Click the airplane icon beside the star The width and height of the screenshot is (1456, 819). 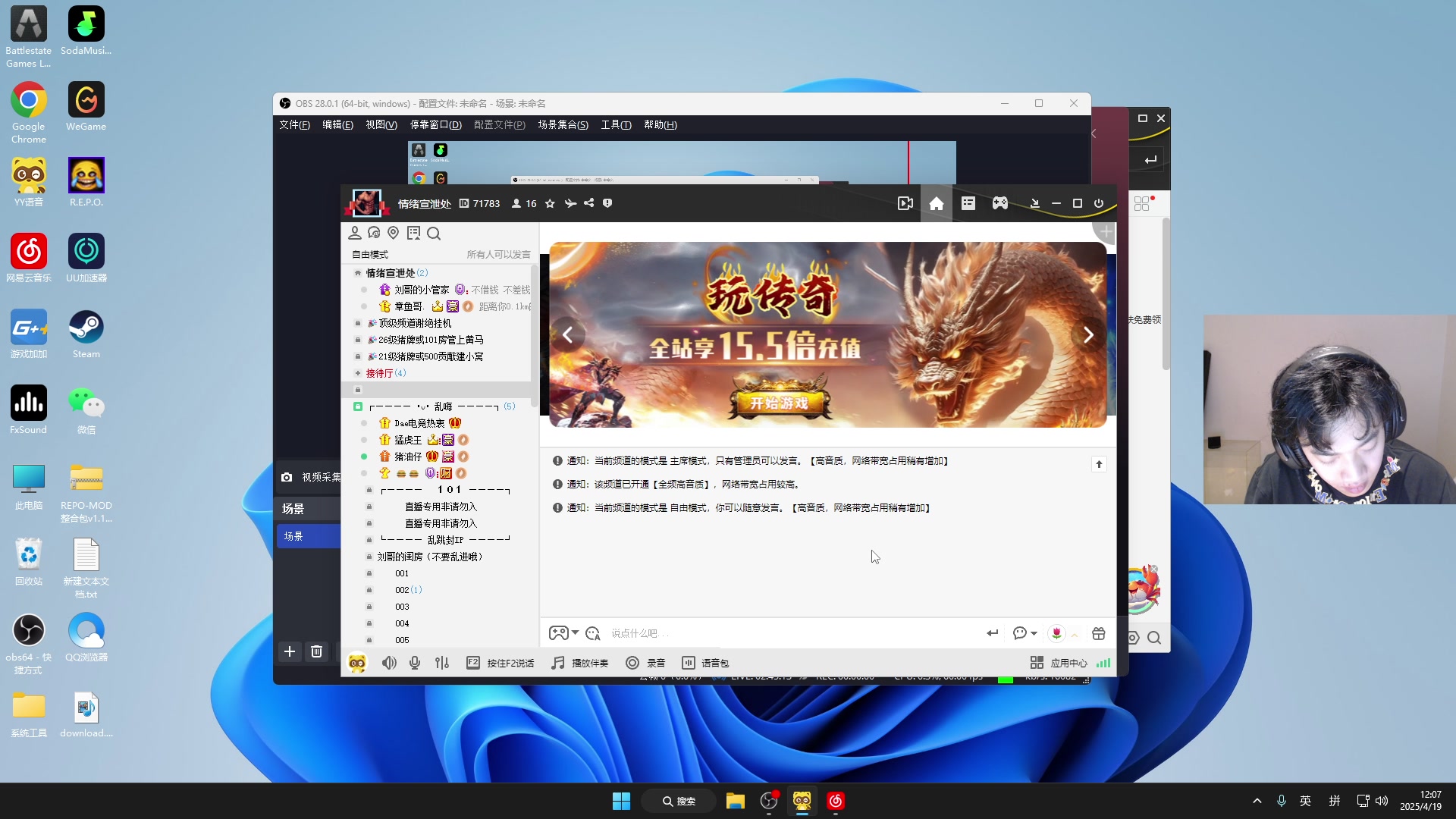570,203
